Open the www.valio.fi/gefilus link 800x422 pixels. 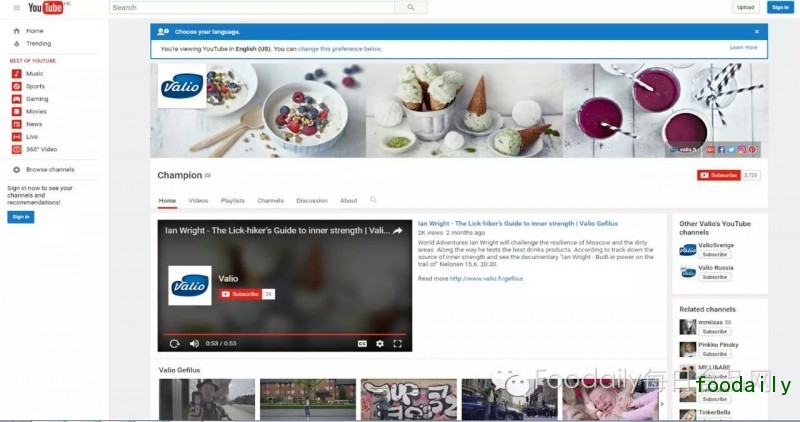coord(486,279)
